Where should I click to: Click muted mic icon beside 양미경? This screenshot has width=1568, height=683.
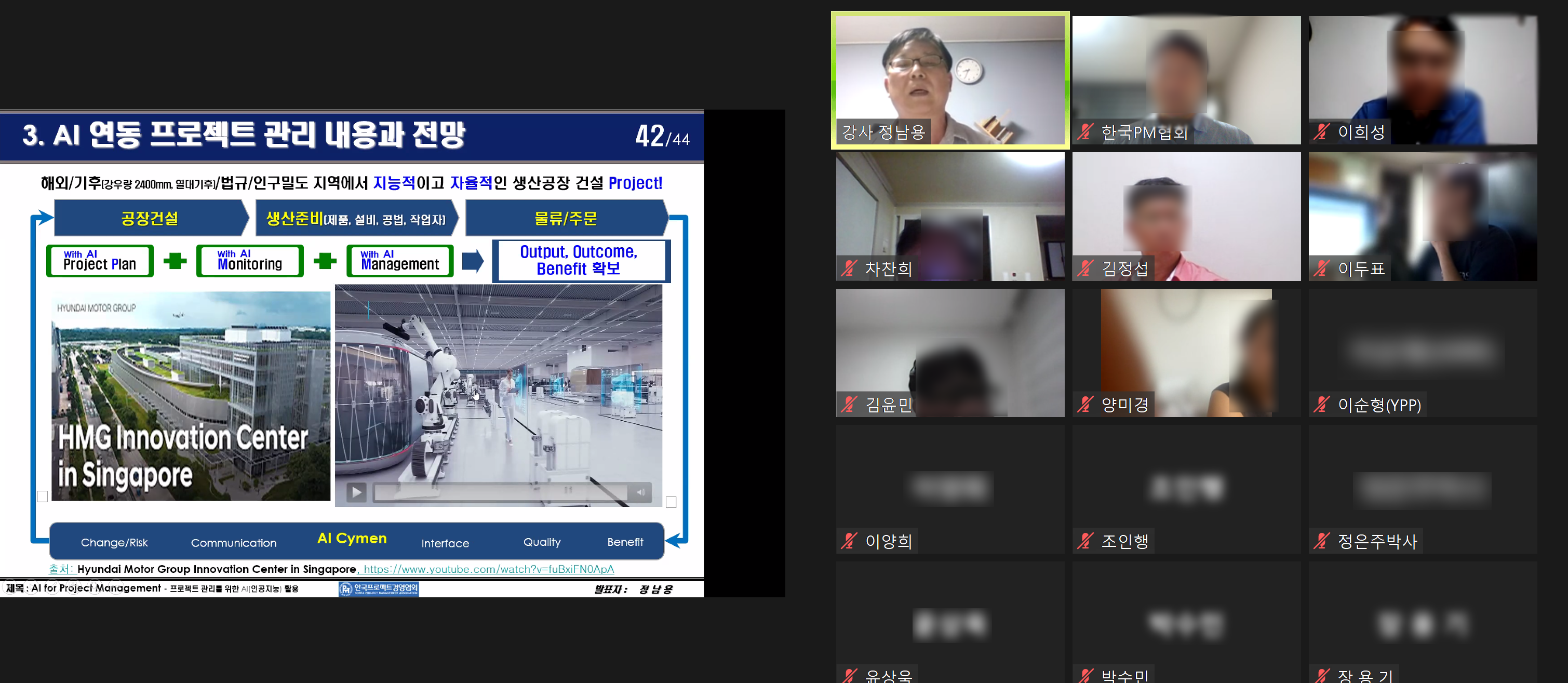(x=1084, y=405)
